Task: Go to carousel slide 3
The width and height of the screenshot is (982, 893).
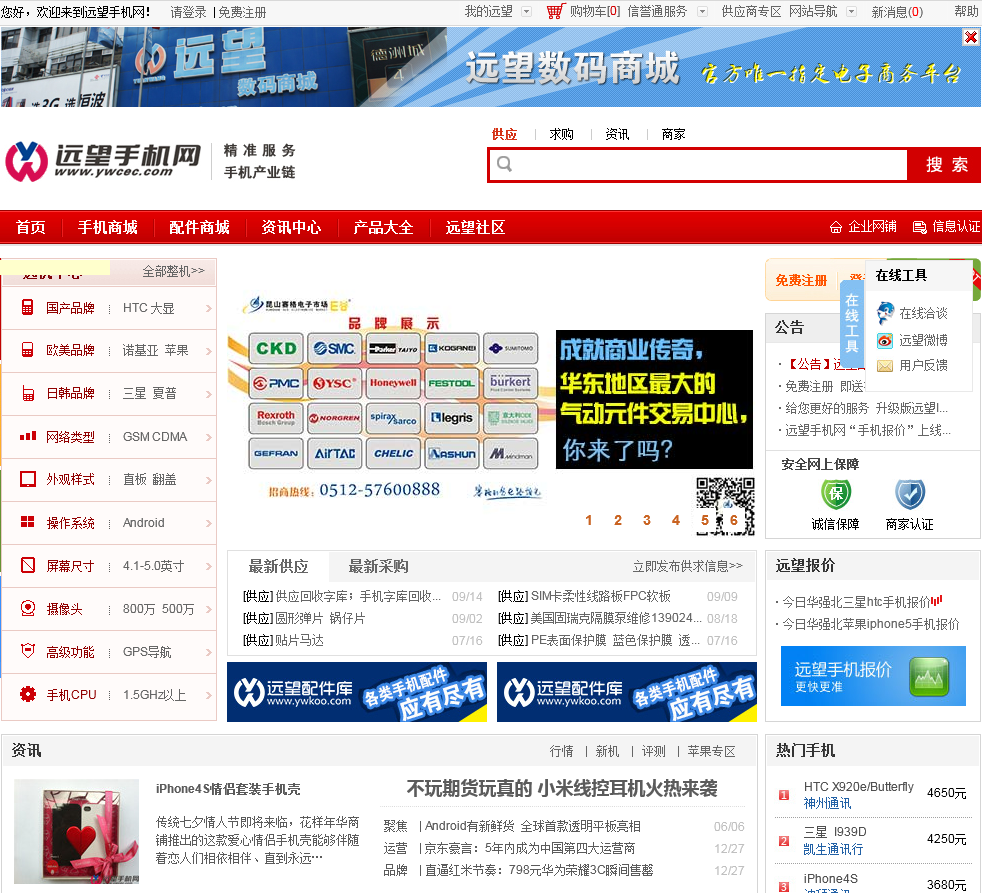Action: tap(647, 520)
